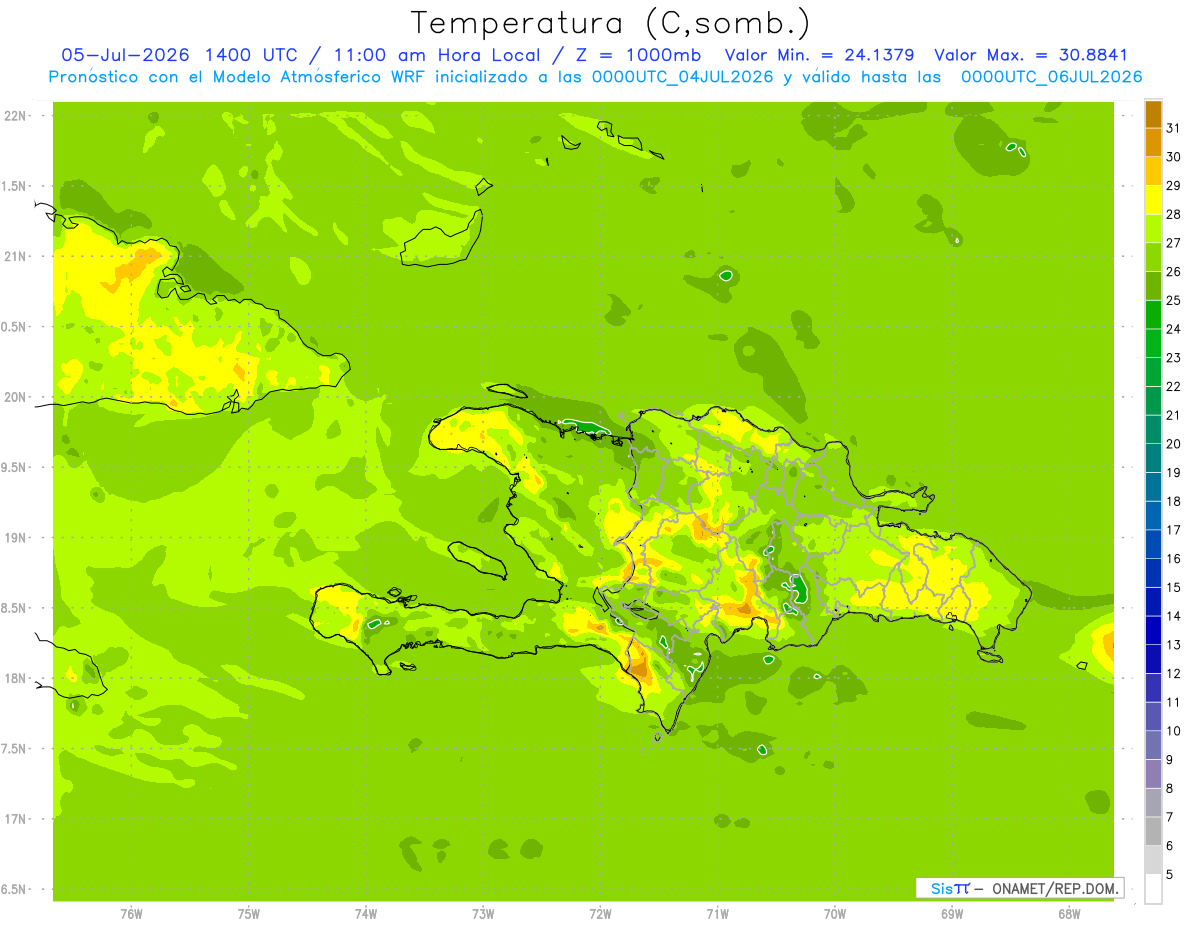Click the "0000UTC_06JUL2026" valid-until time text
The height and width of the screenshot is (927, 1200).
[1051, 77]
